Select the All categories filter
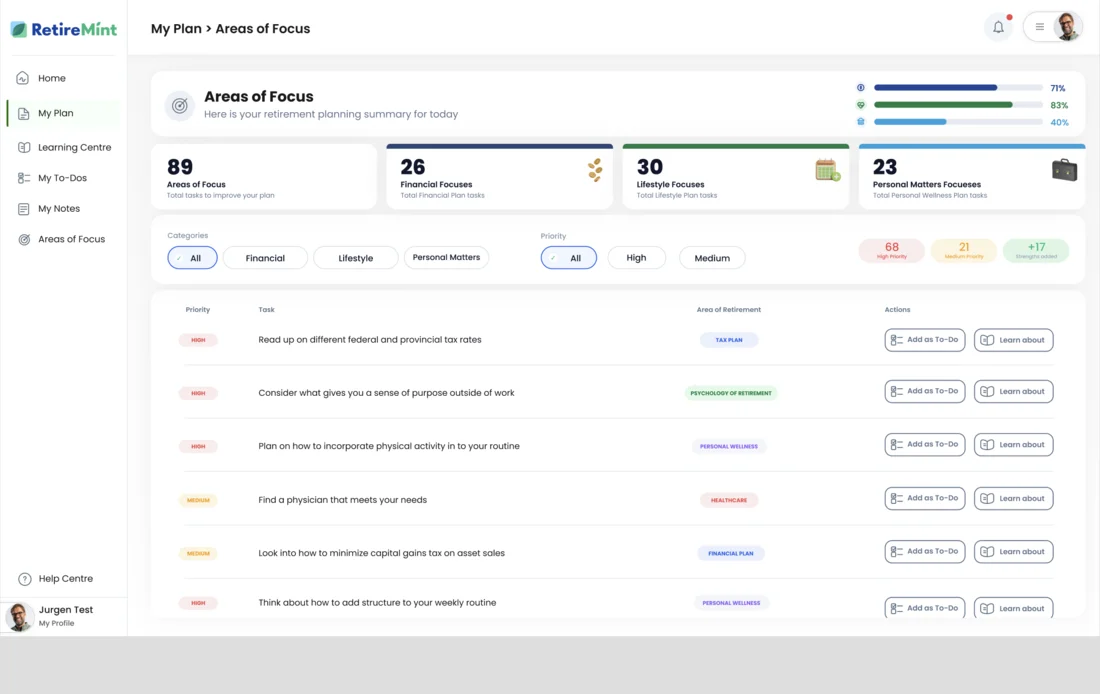Viewport: 1100px width, 694px height. click(x=192, y=258)
